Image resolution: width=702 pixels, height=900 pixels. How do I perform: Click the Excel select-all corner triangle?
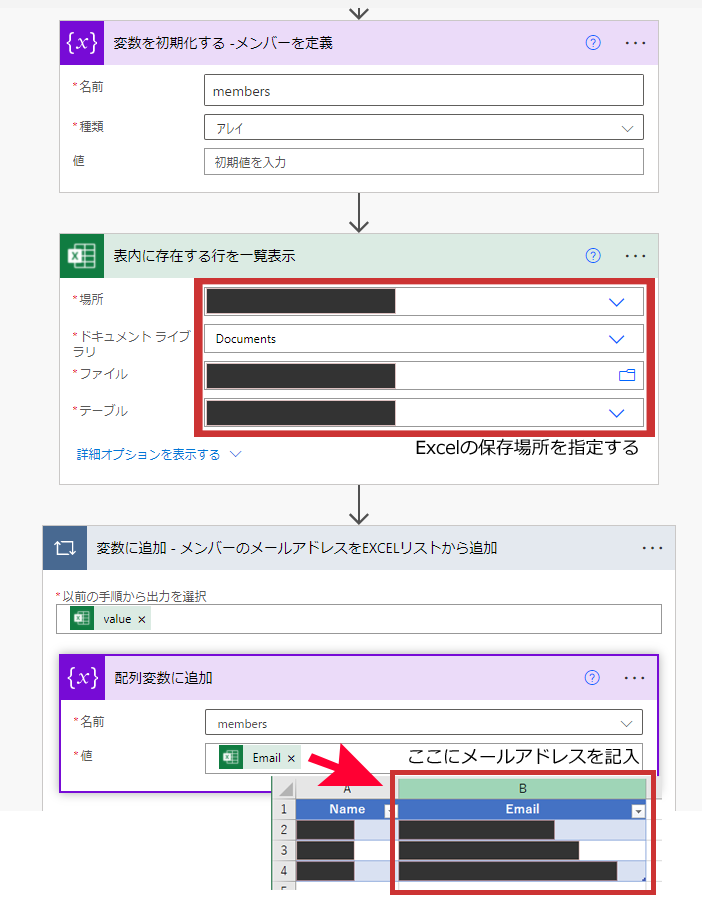pos(285,789)
